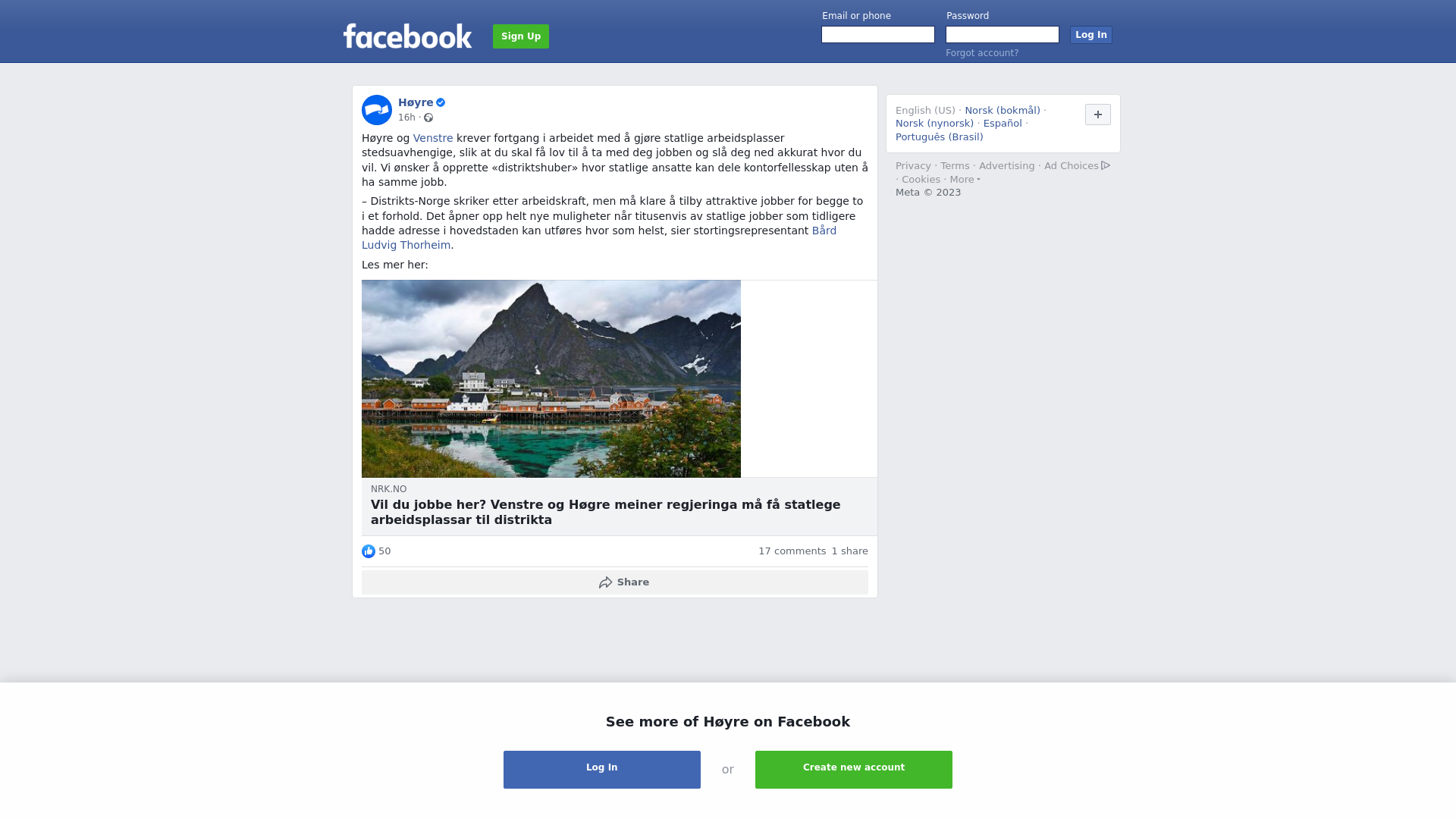Click the public globe icon beside 16h
1456x819 pixels.
[428, 118]
